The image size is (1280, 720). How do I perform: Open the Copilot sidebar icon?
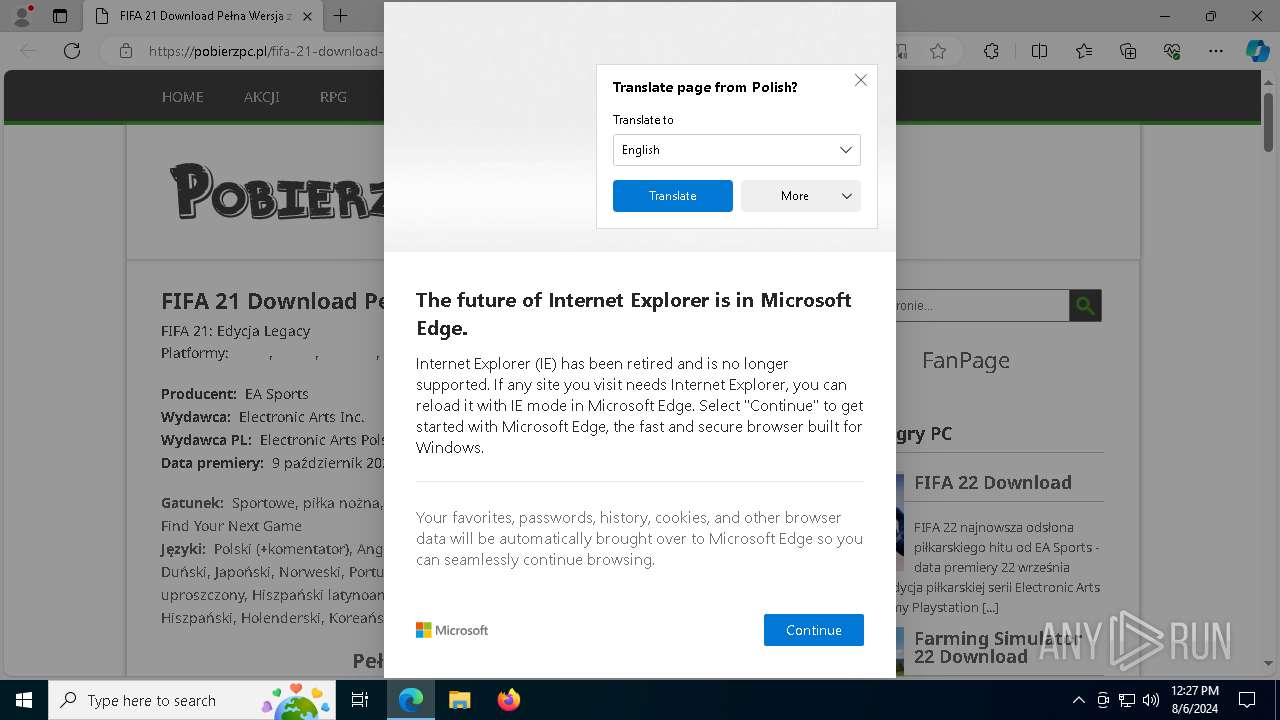coord(1257,51)
